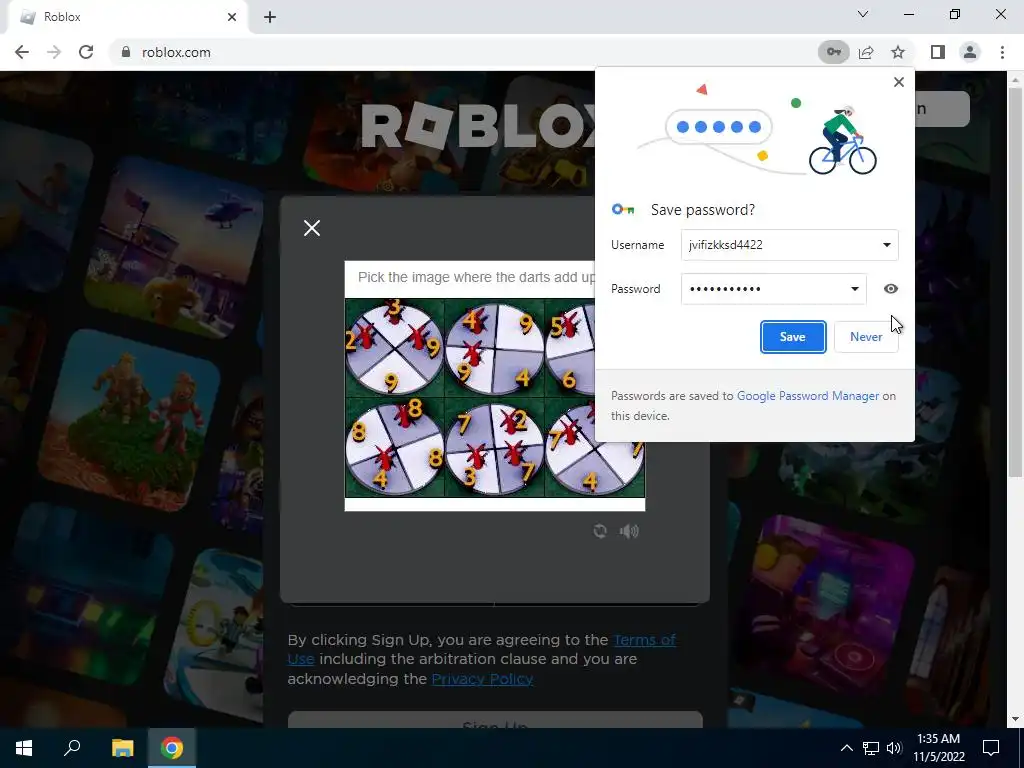Share this page icon in the address bar
This screenshot has height=768, width=1024.
866,52
